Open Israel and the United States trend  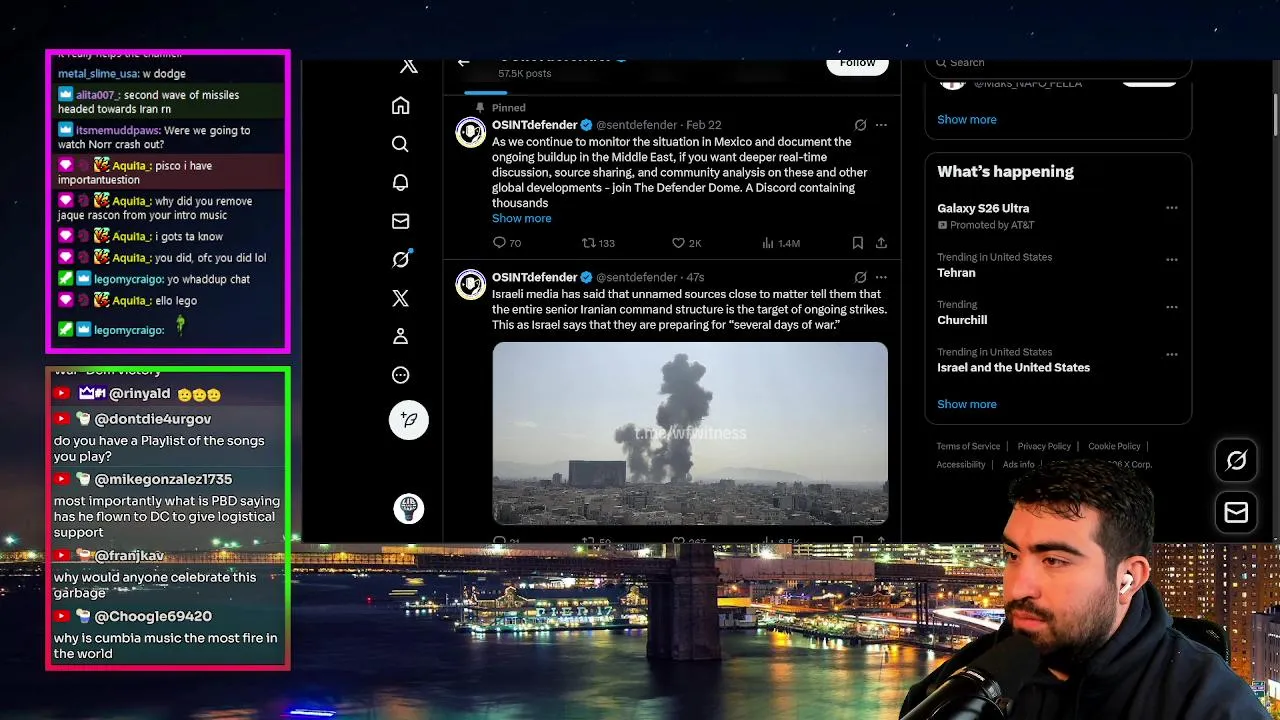pyautogui.click(x=1013, y=367)
